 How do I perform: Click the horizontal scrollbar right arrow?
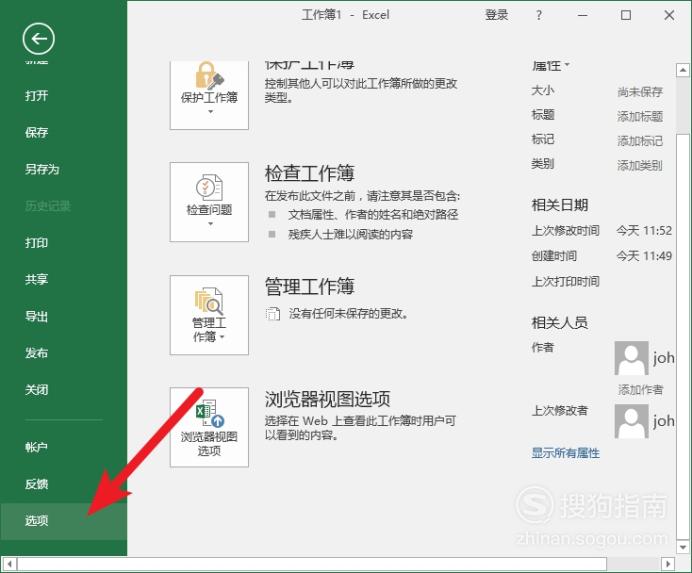click(668, 564)
